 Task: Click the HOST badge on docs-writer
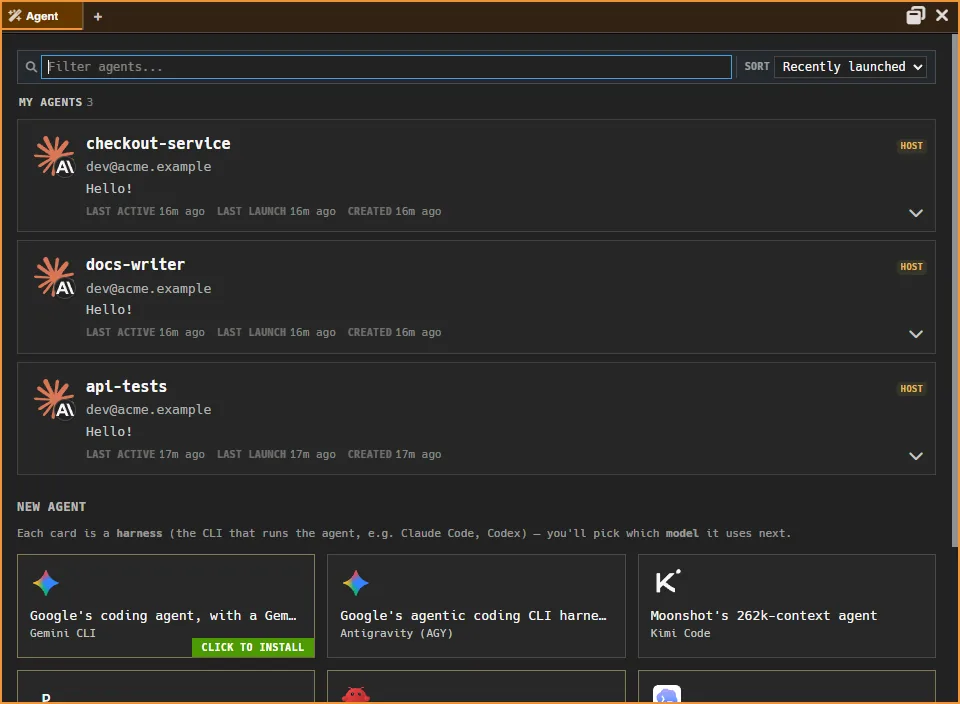pos(911,267)
